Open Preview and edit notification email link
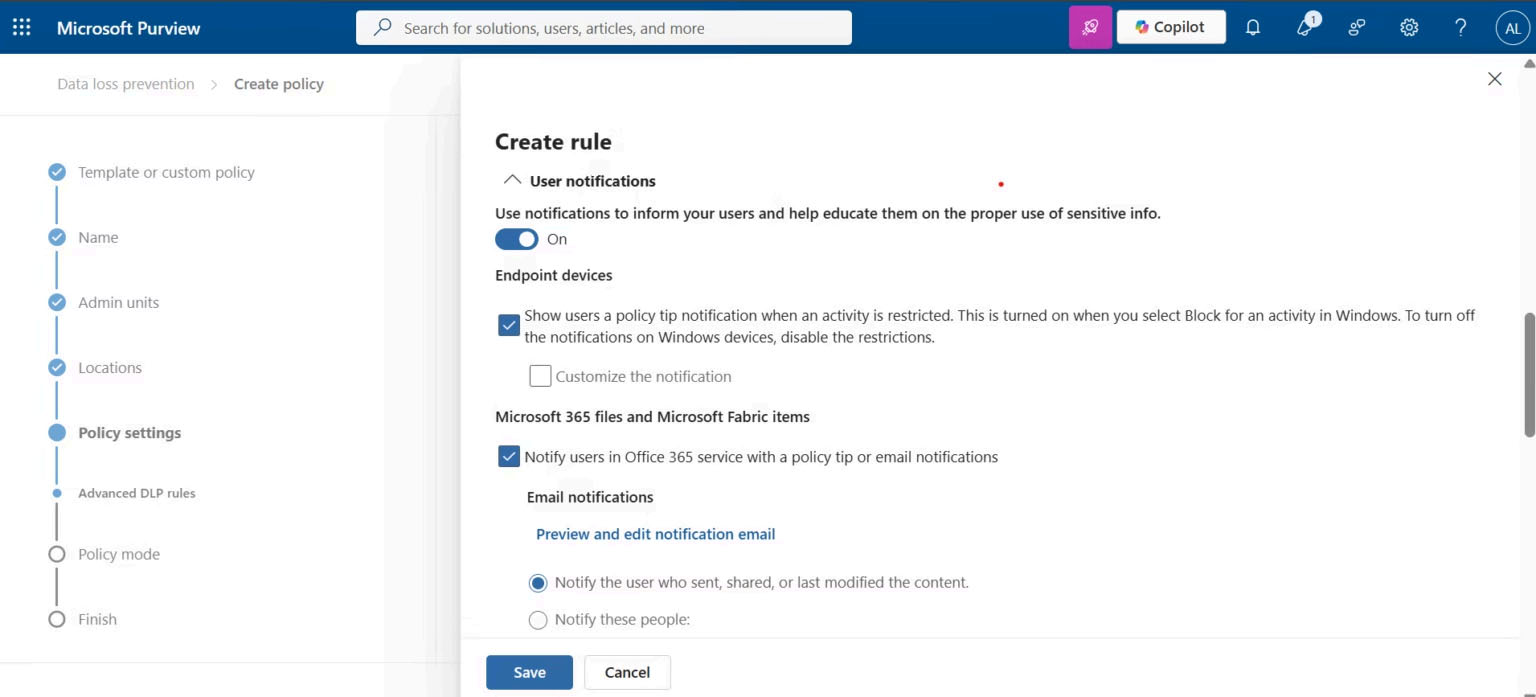1536x697 pixels. 656,534
